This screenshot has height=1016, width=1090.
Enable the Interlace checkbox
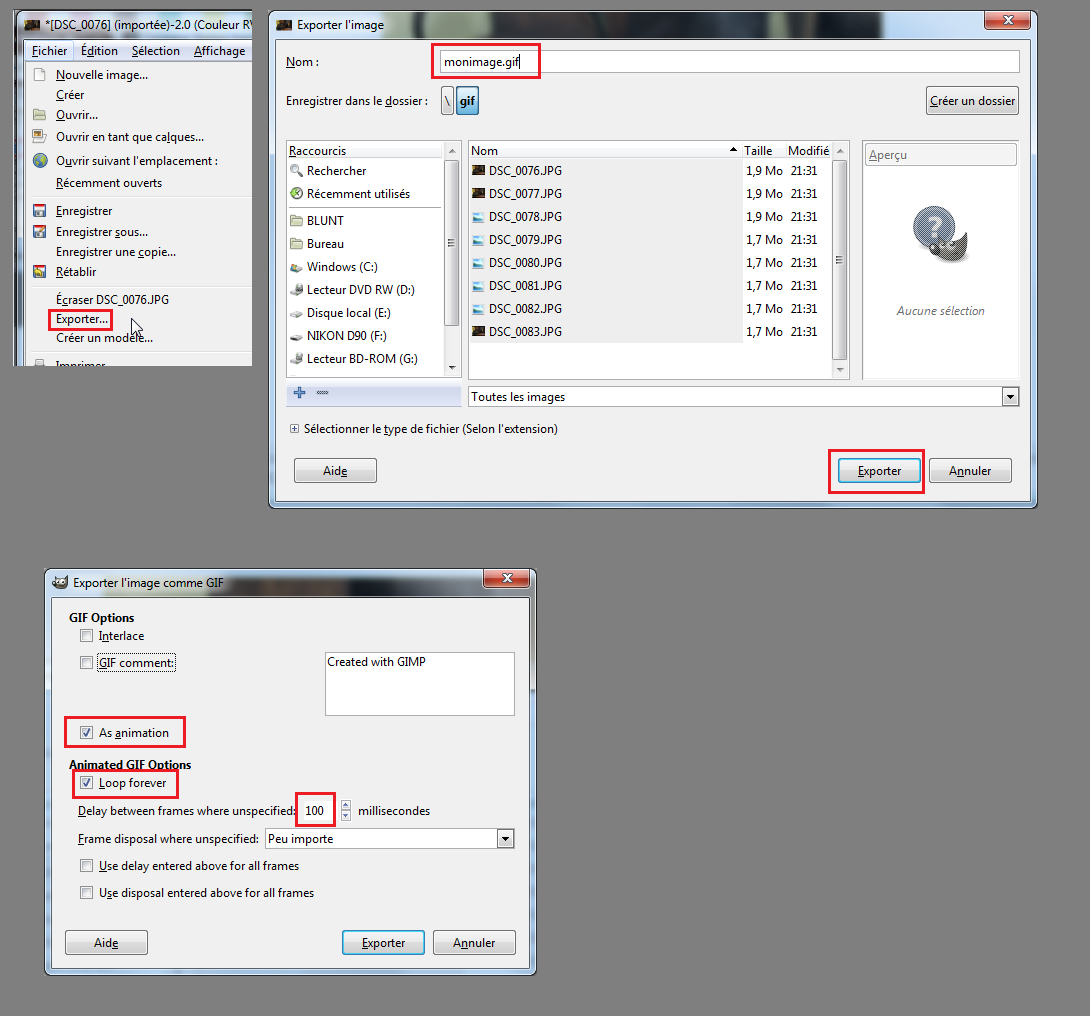click(86, 636)
